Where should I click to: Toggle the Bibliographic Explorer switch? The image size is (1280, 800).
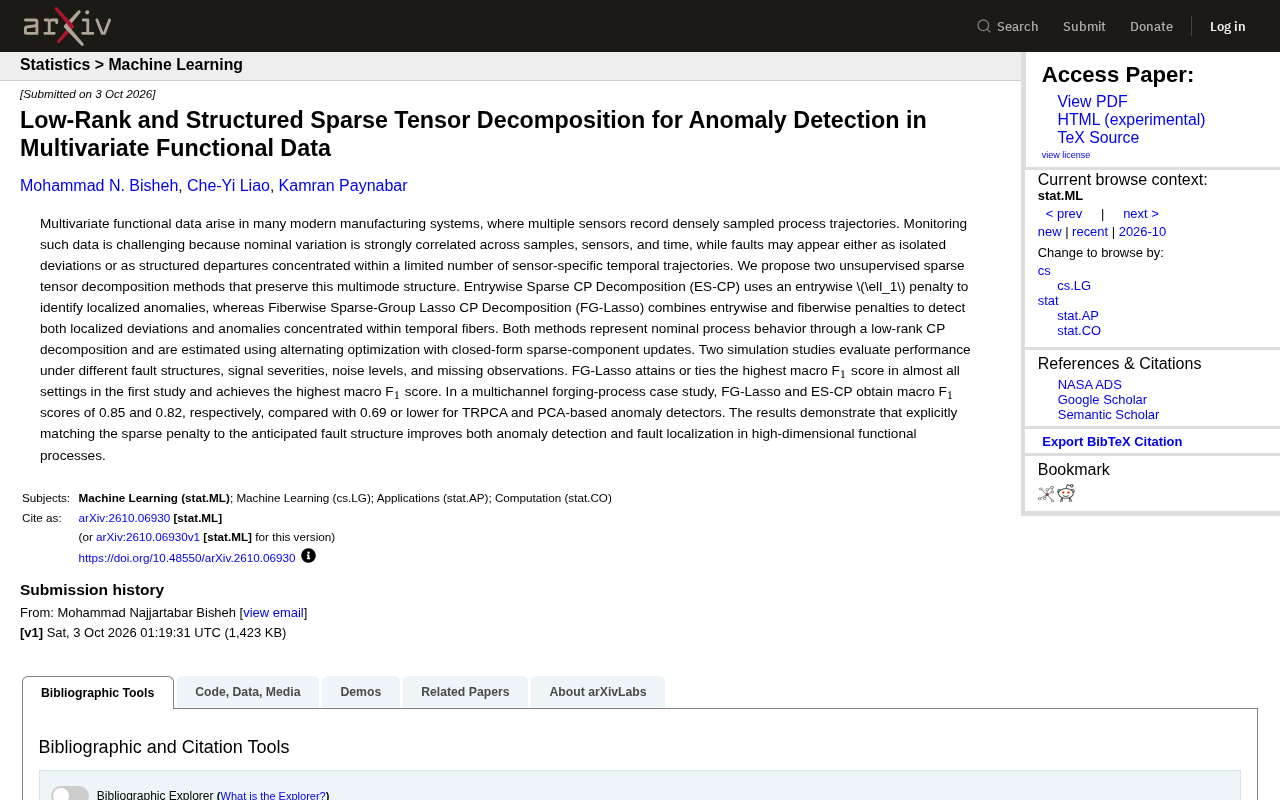point(70,795)
